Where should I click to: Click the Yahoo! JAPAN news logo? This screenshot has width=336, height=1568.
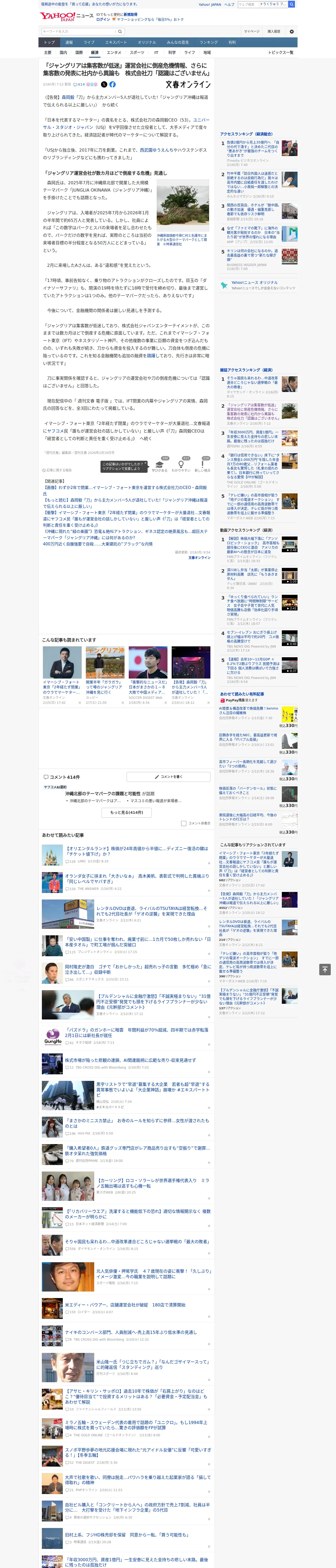pyautogui.click(x=66, y=16)
